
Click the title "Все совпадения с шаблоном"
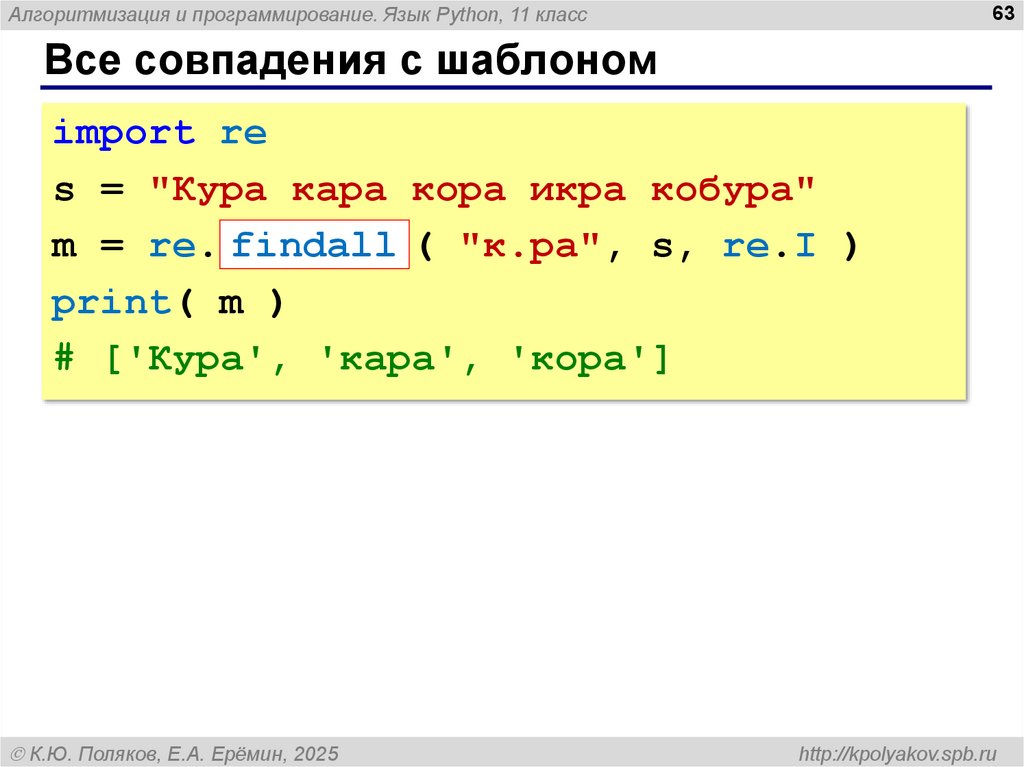[x=350, y=62]
